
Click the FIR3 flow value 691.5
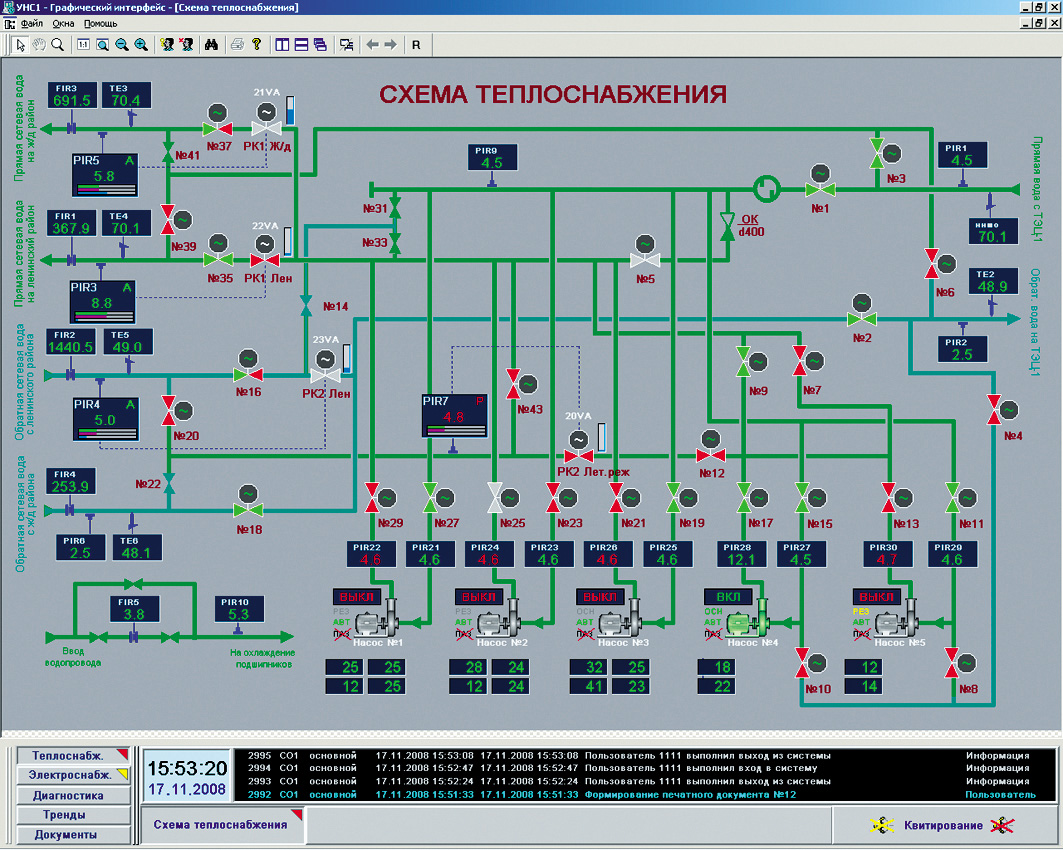pos(72,101)
